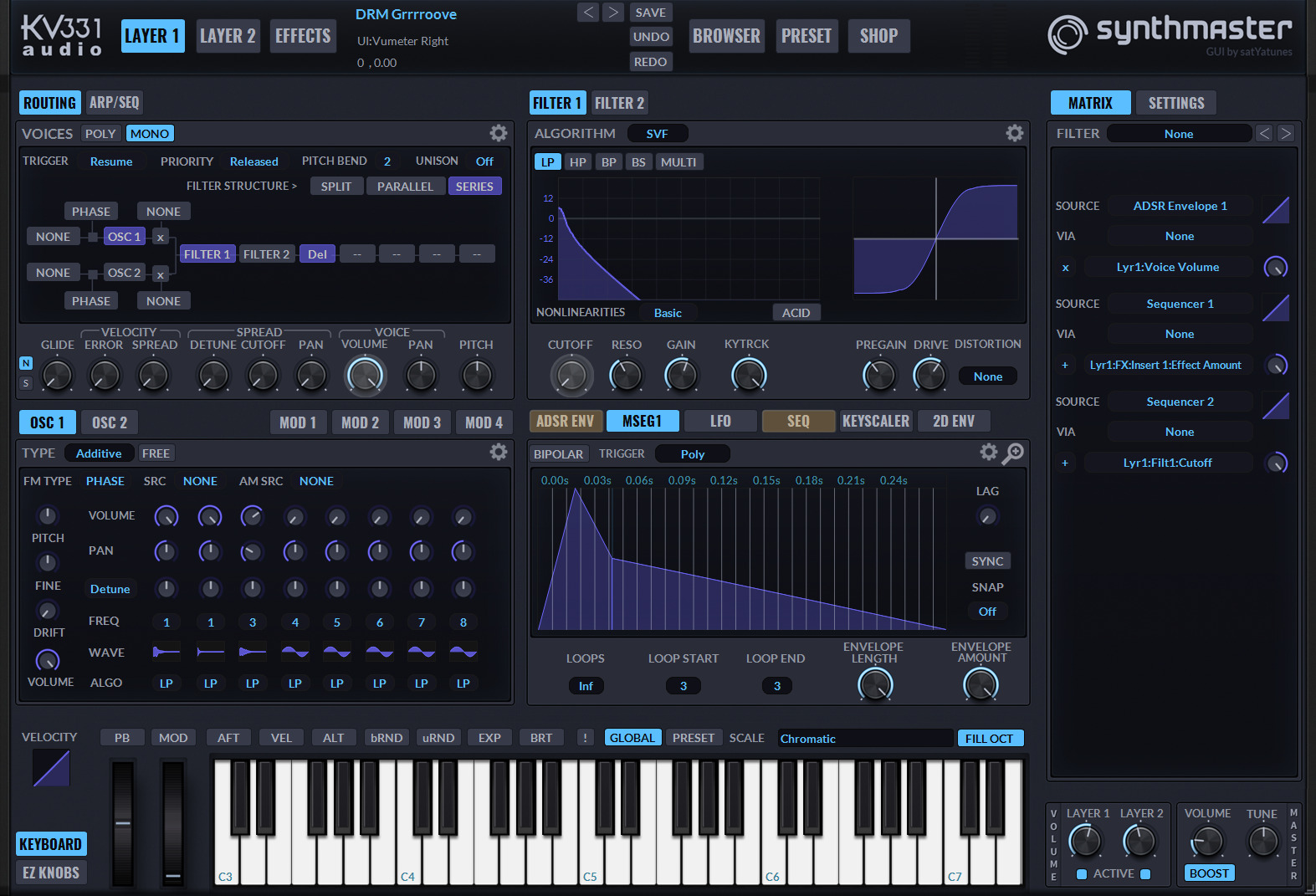Open the BROWSER

[x=726, y=36]
